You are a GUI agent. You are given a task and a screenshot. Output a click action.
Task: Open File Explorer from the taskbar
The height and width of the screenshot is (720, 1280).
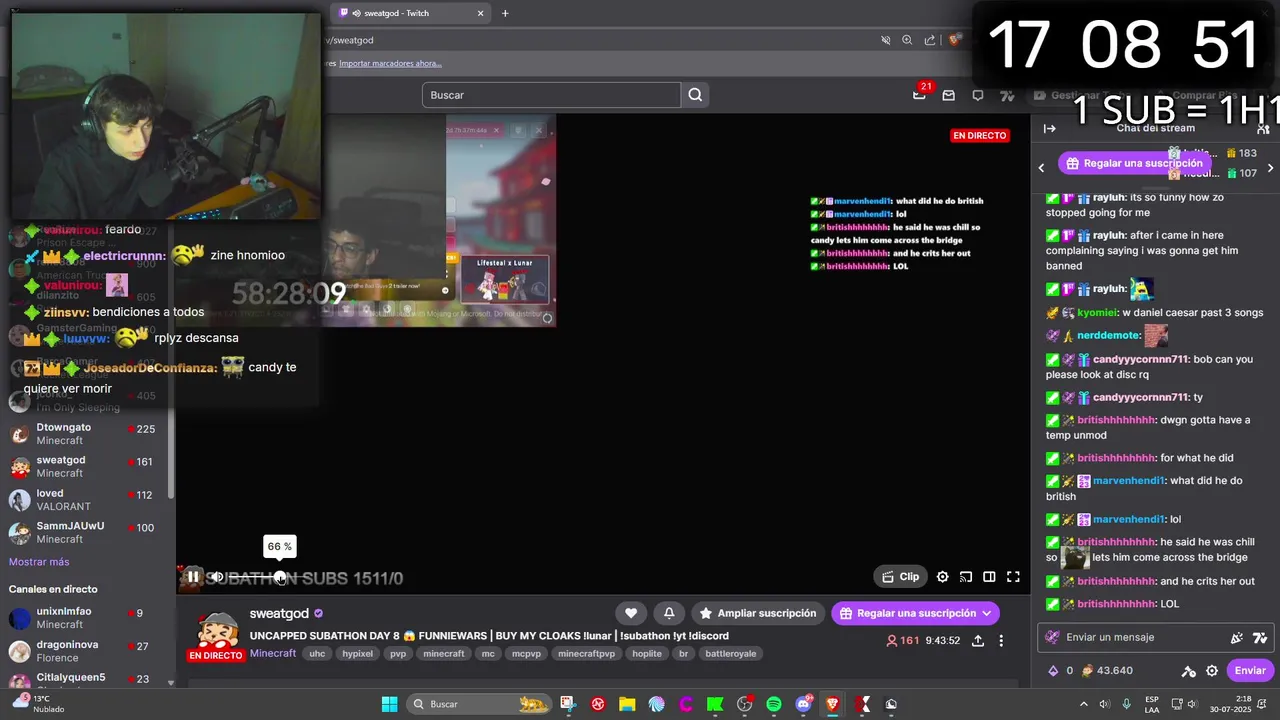[627, 704]
